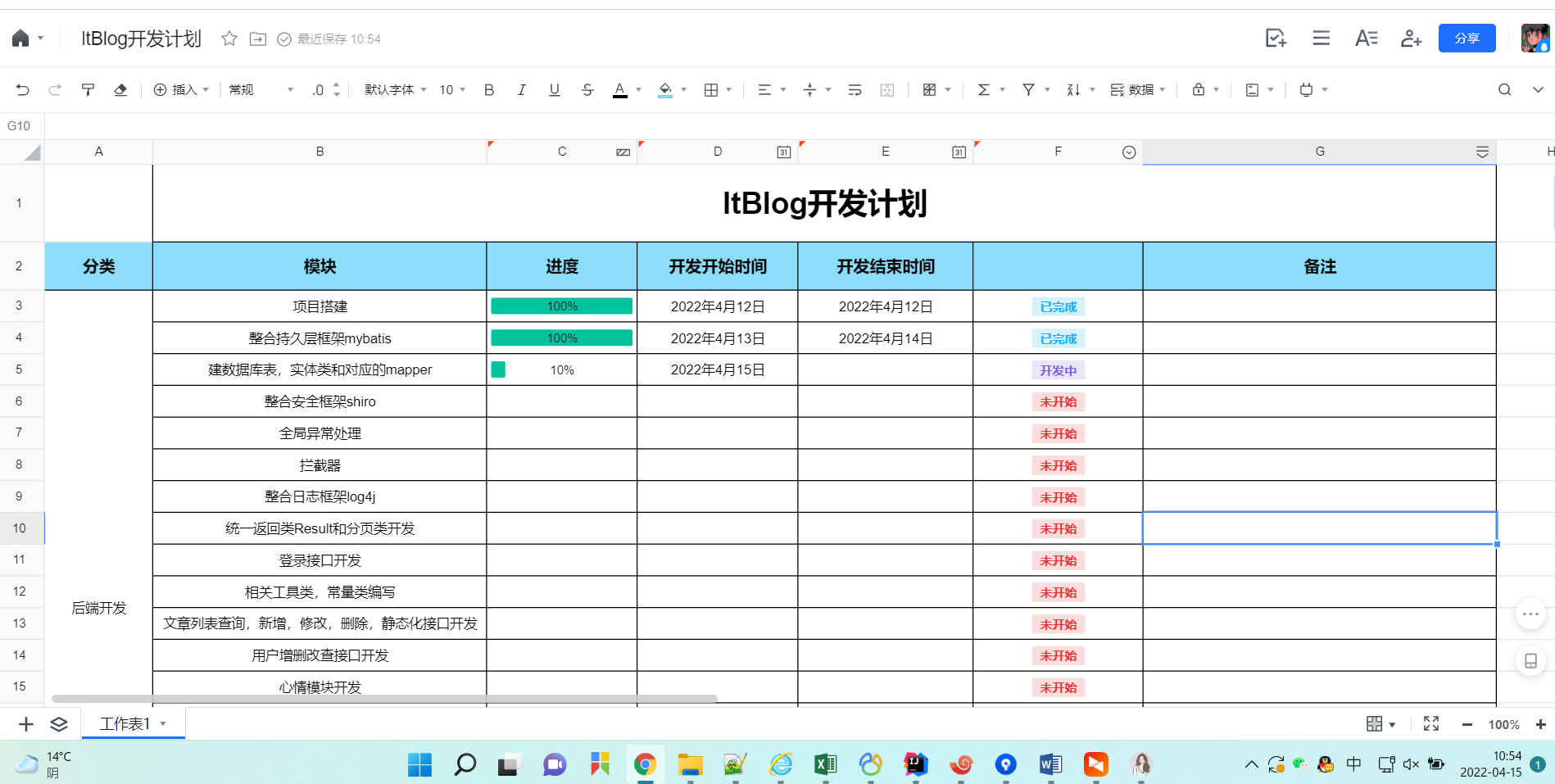Viewport: 1555px width, 784px height.
Task: Open column F dropdown type icon
Action: point(1129,152)
